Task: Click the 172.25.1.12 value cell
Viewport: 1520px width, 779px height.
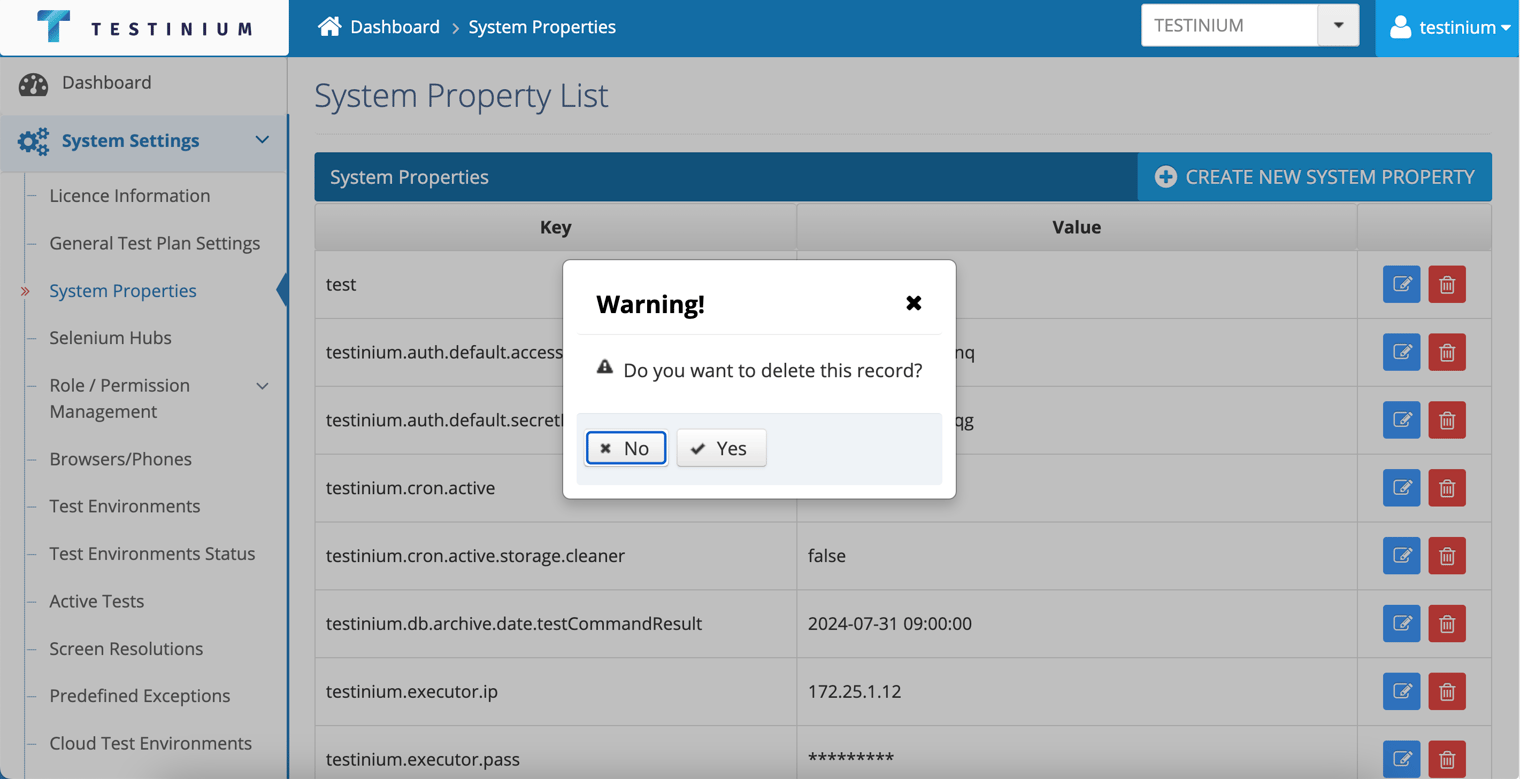Action: coord(1076,691)
